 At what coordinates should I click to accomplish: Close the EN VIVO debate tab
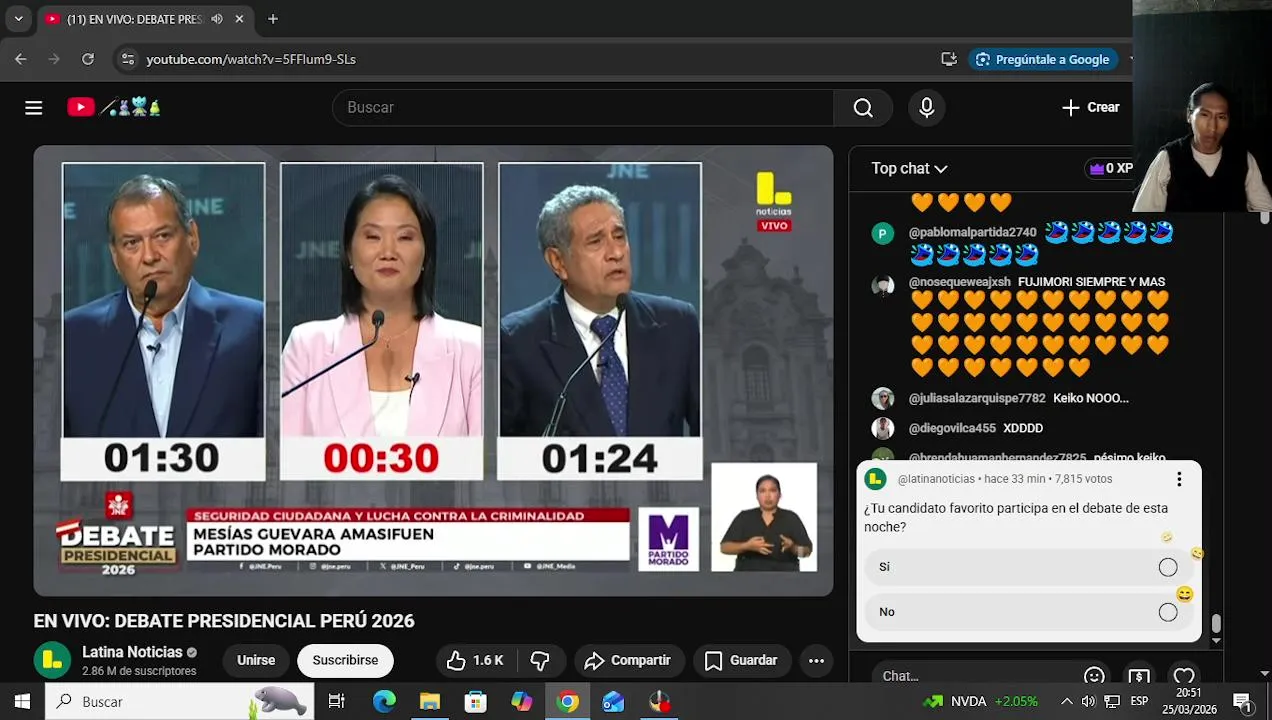pos(239,19)
